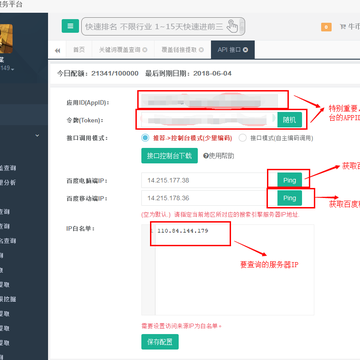Screen dimensions: 360x360
Task: Click Ping button for 百度电脑端IP
Action: click(289, 180)
